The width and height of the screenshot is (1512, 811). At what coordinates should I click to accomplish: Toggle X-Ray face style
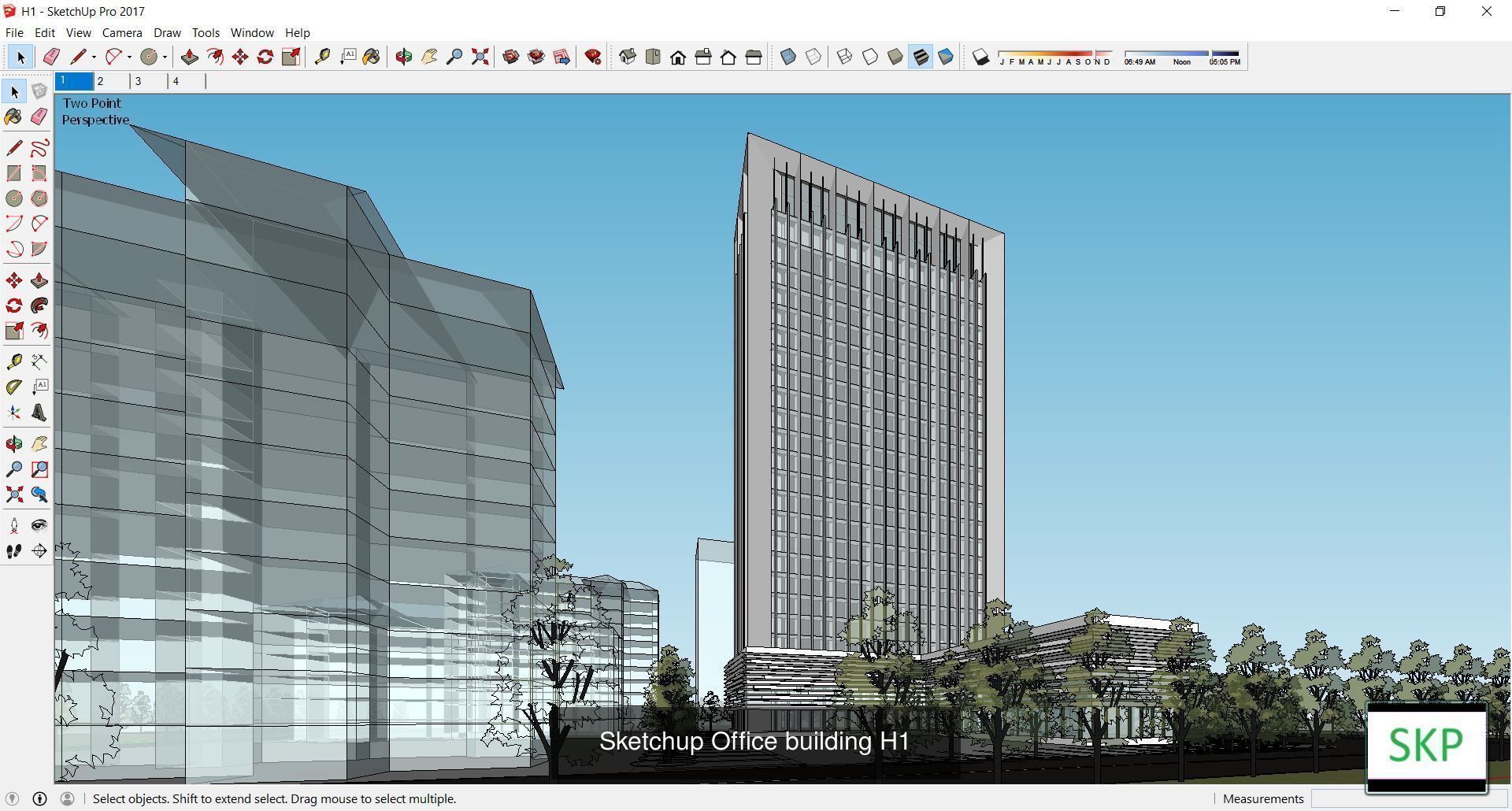click(x=788, y=57)
